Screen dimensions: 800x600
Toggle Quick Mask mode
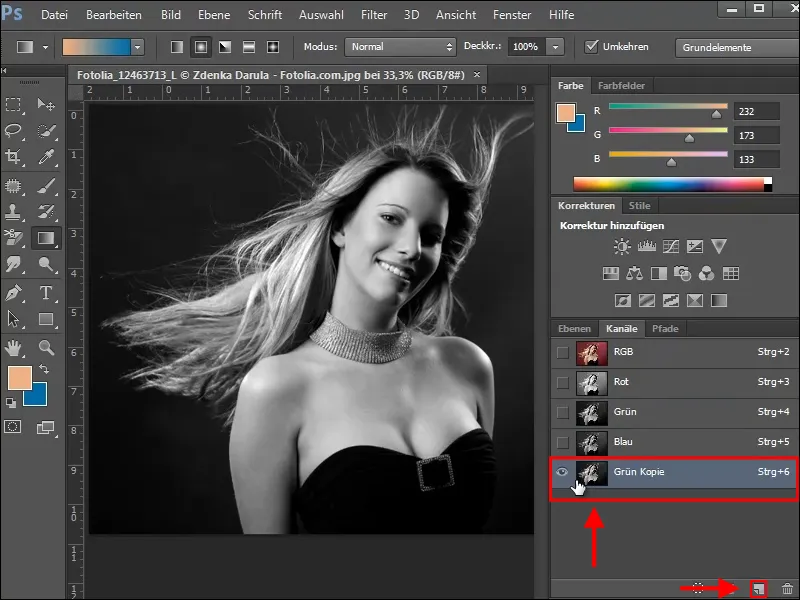click(x=13, y=427)
